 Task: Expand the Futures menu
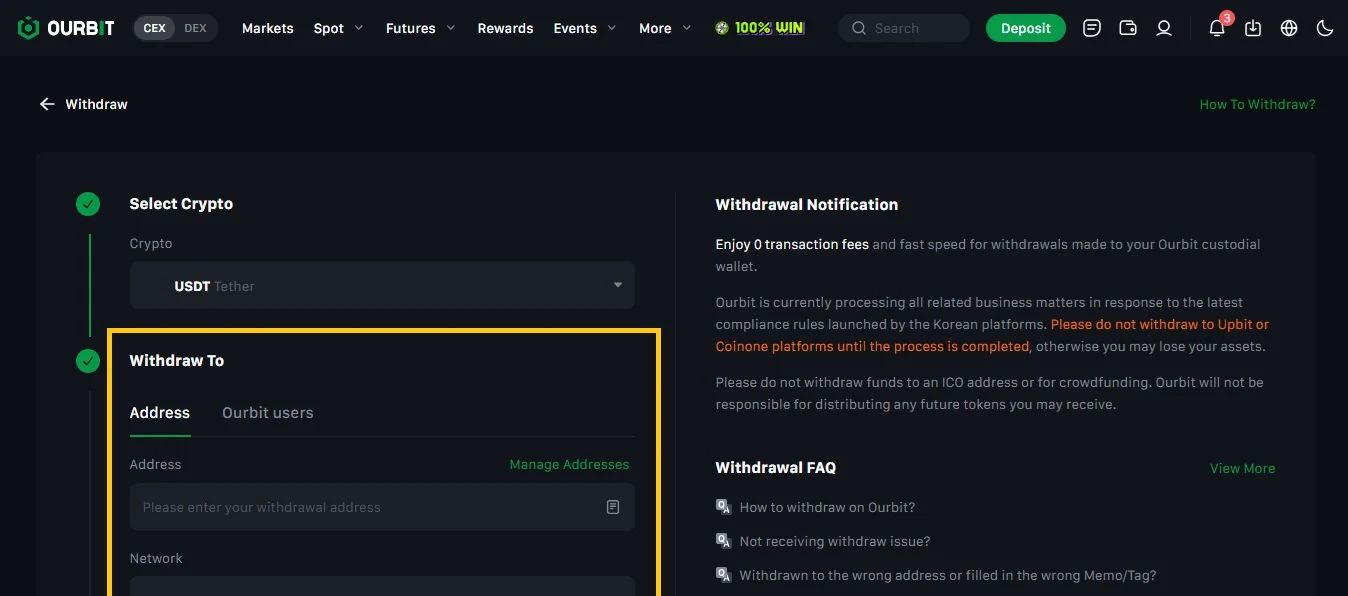421,28
